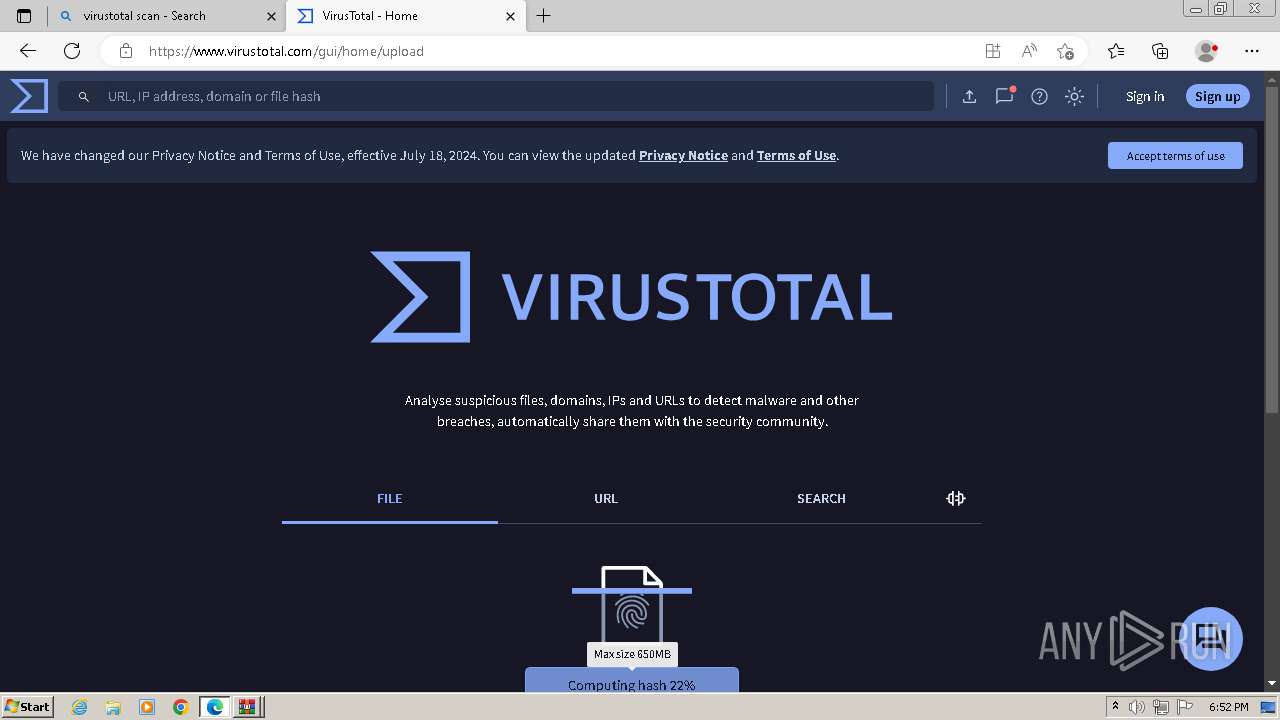Click the network tray icon

point(1161,707)
